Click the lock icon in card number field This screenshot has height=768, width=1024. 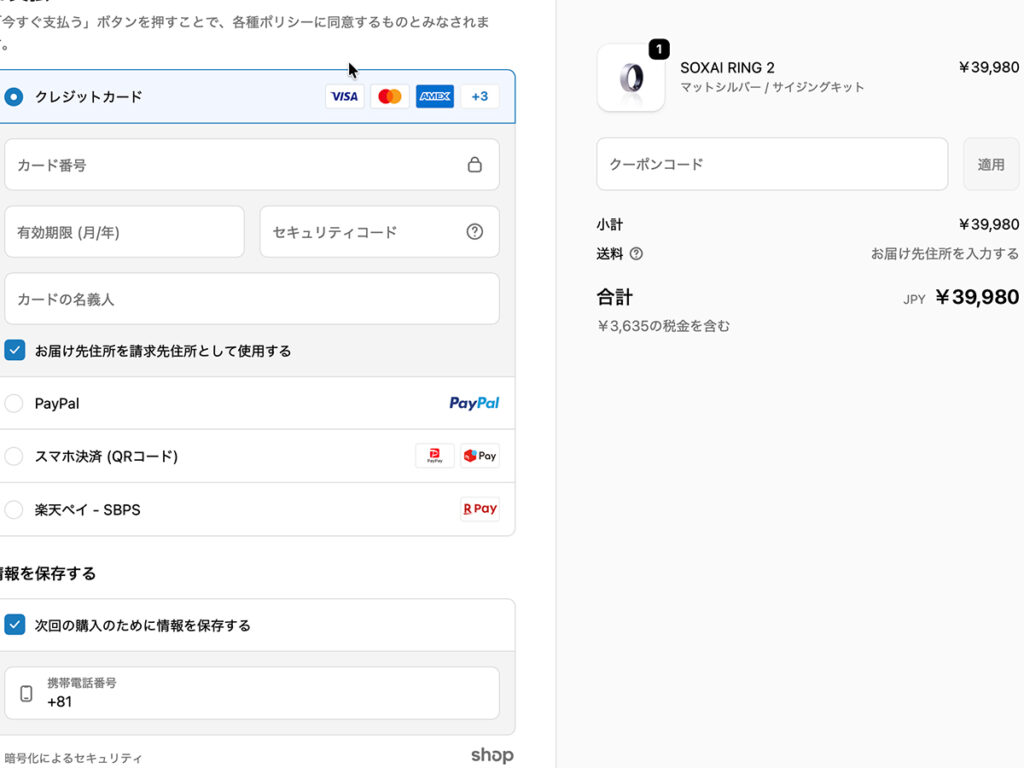(475, 165)
